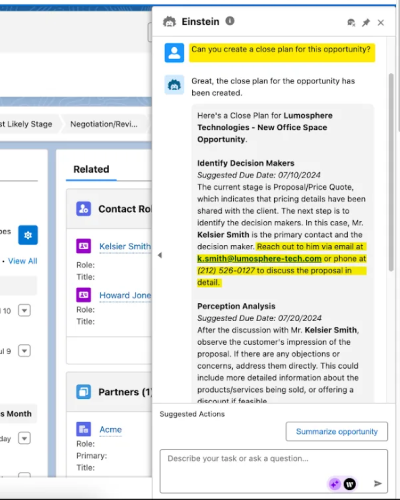Click the Summarize opportunity button
400x500 pixels.
tap(337, 431)
